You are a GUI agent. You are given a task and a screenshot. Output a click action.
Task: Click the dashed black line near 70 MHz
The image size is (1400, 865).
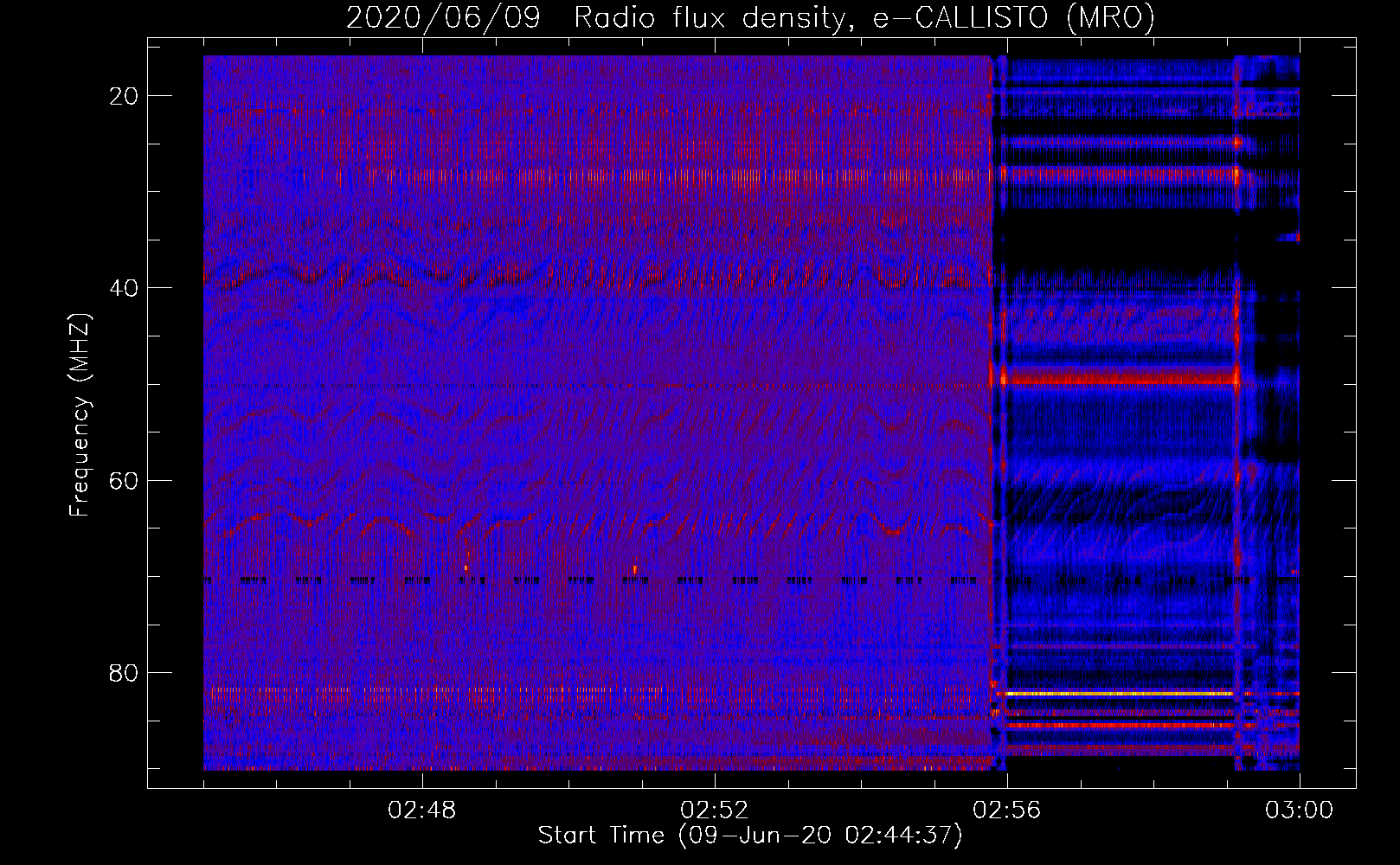coord(597,580)
